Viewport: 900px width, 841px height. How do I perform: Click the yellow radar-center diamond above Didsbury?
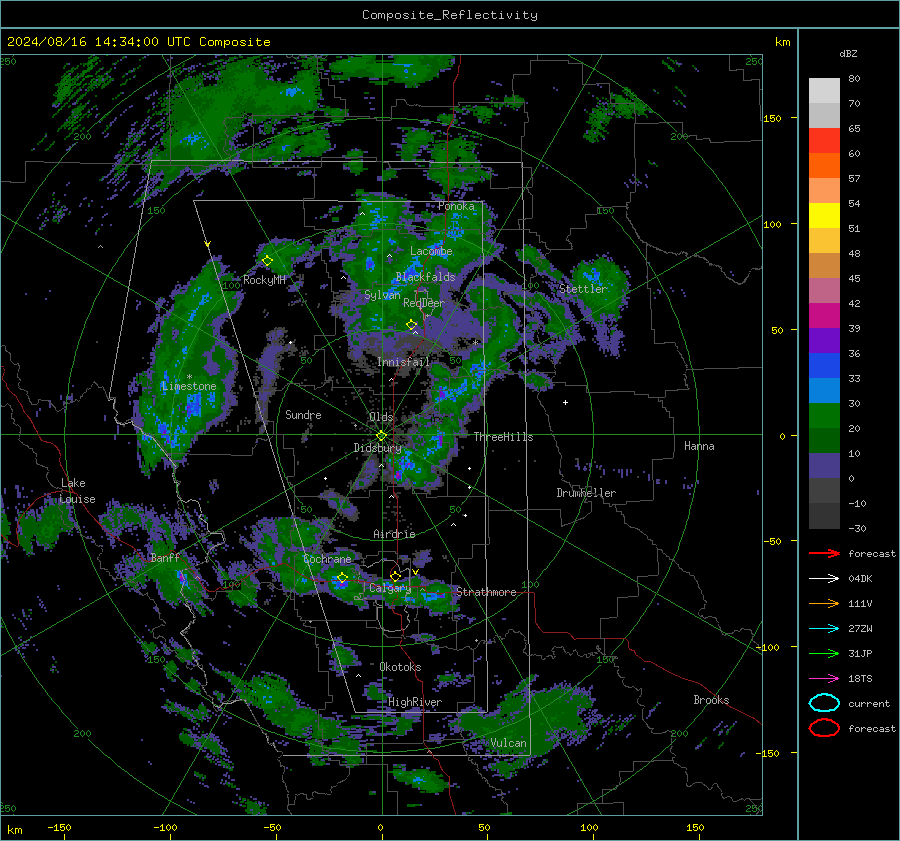[381, 436]
